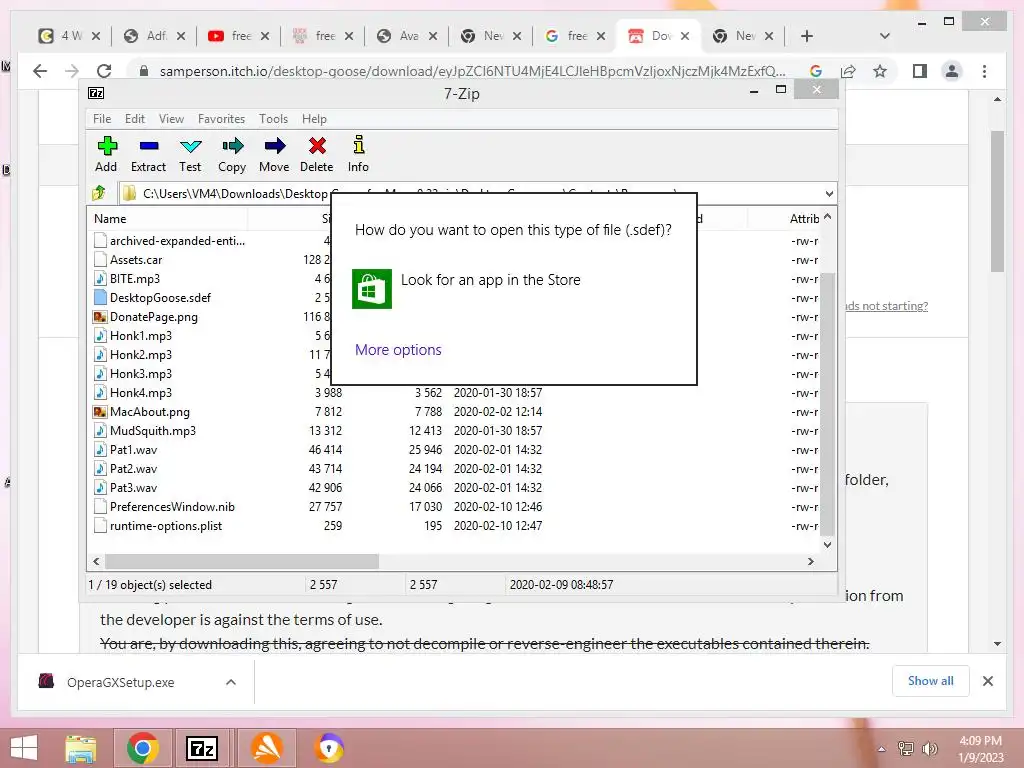
Task: Switch to the Google 'free' tab
Action: pos(575,36)
